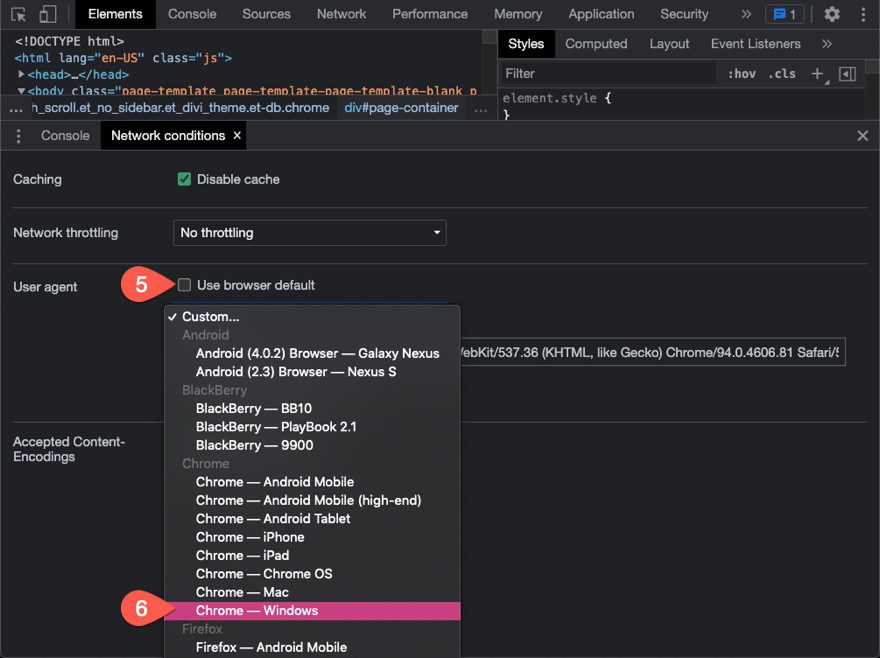Image resolution: width=880 pixels, height=658 pixels.
Task: Close the bottom drawer panel
Action: [x=863, y=136]
